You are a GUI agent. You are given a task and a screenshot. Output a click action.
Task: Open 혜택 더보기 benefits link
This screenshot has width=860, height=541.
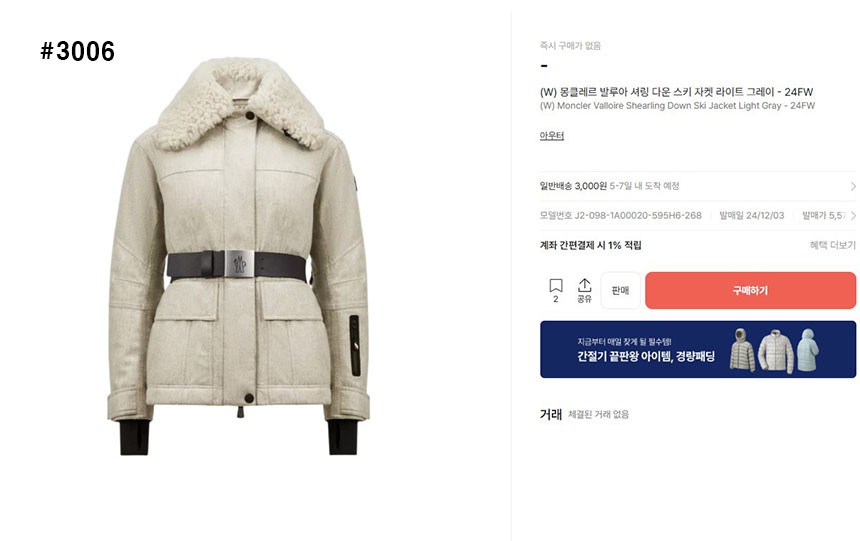833,245
